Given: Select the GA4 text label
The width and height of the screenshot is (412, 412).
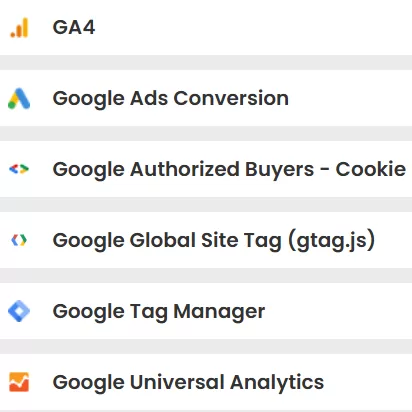Looking at the screenshot, I should (74, 27).
